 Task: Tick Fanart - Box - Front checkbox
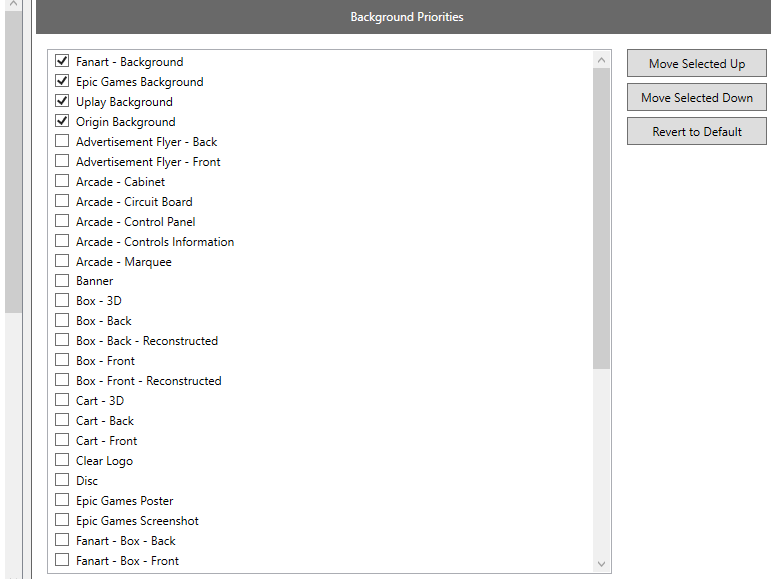62,560
